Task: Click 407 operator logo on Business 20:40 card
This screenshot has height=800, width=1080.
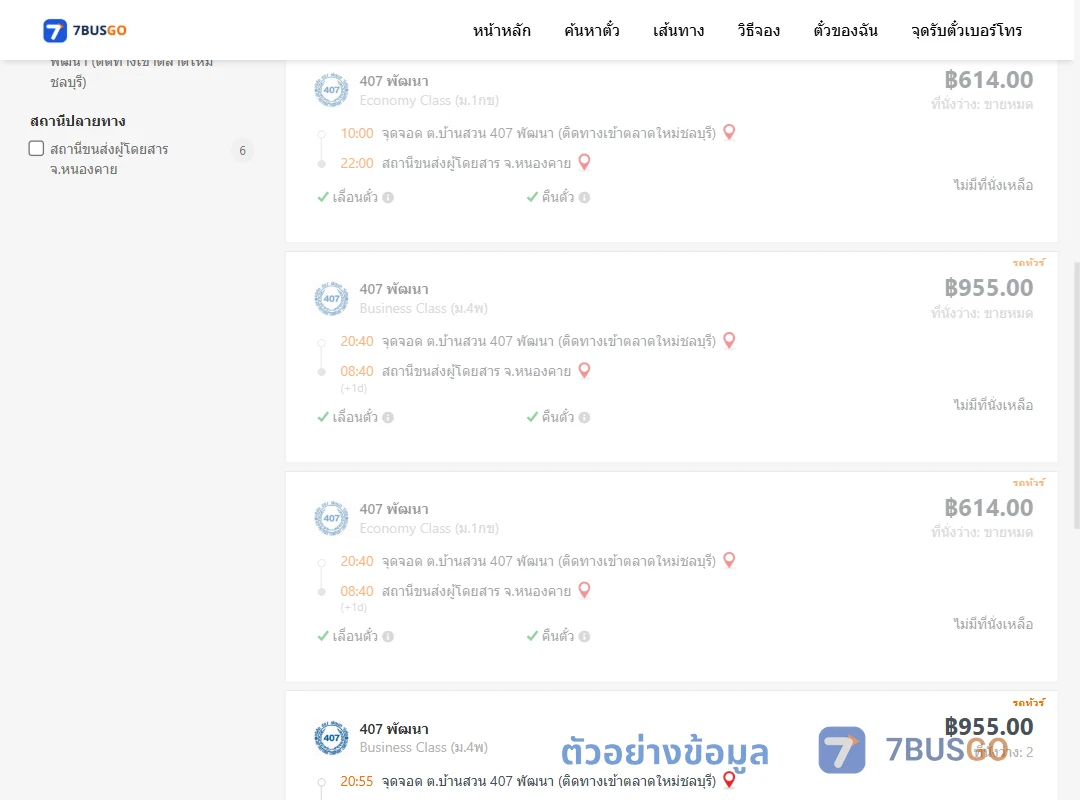Action: click(x=331, y=298)
